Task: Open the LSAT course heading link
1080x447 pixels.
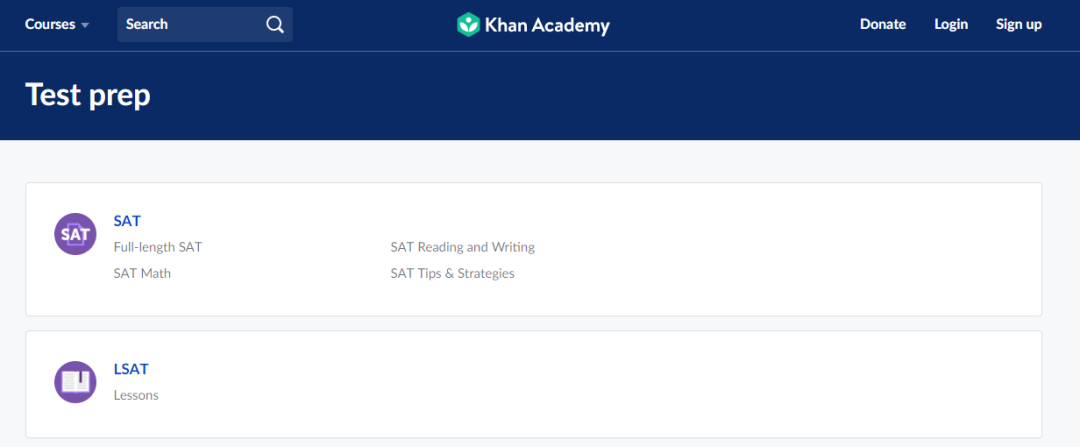Action: pyautogui.click(x=131, y=369)
